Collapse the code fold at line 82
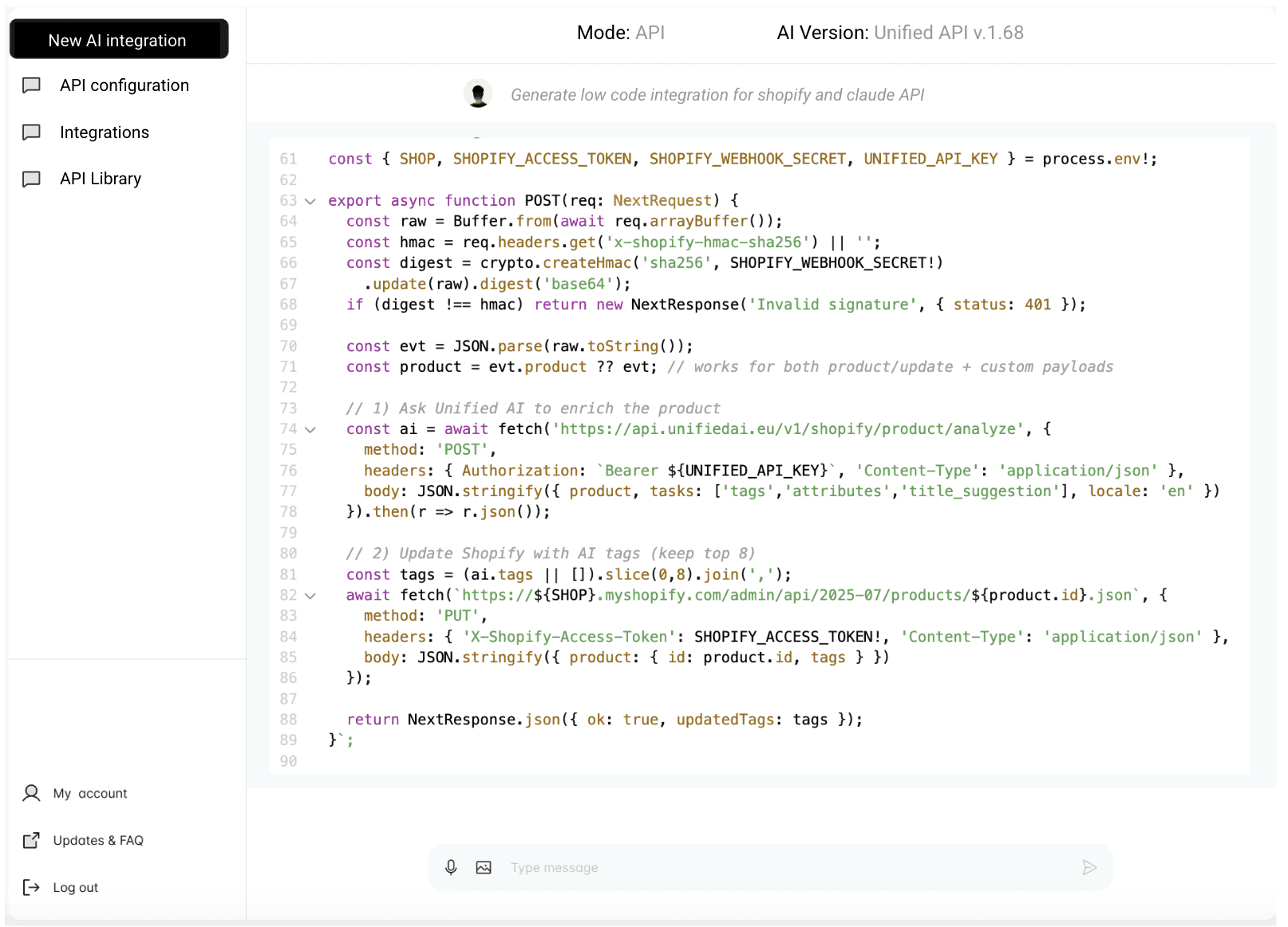Viewport: 1288px width, 927px height. point(310,595)
